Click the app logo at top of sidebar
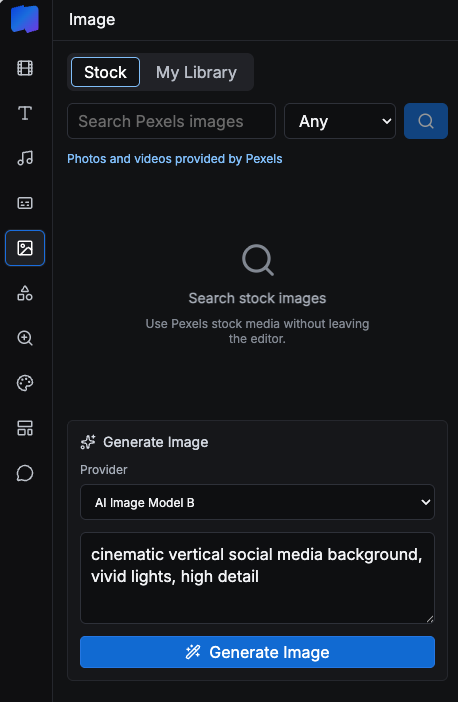 tap(25, 19)
